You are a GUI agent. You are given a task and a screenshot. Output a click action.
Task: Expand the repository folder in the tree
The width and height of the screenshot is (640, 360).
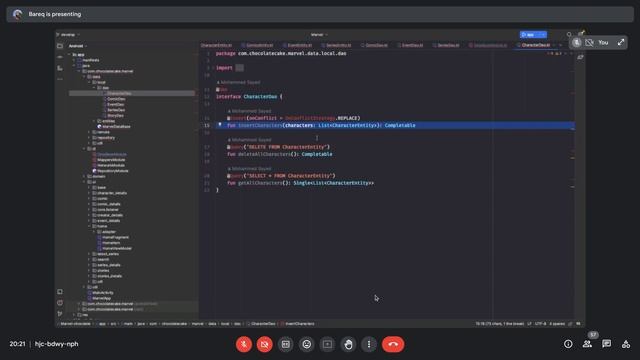click(89, 138)
